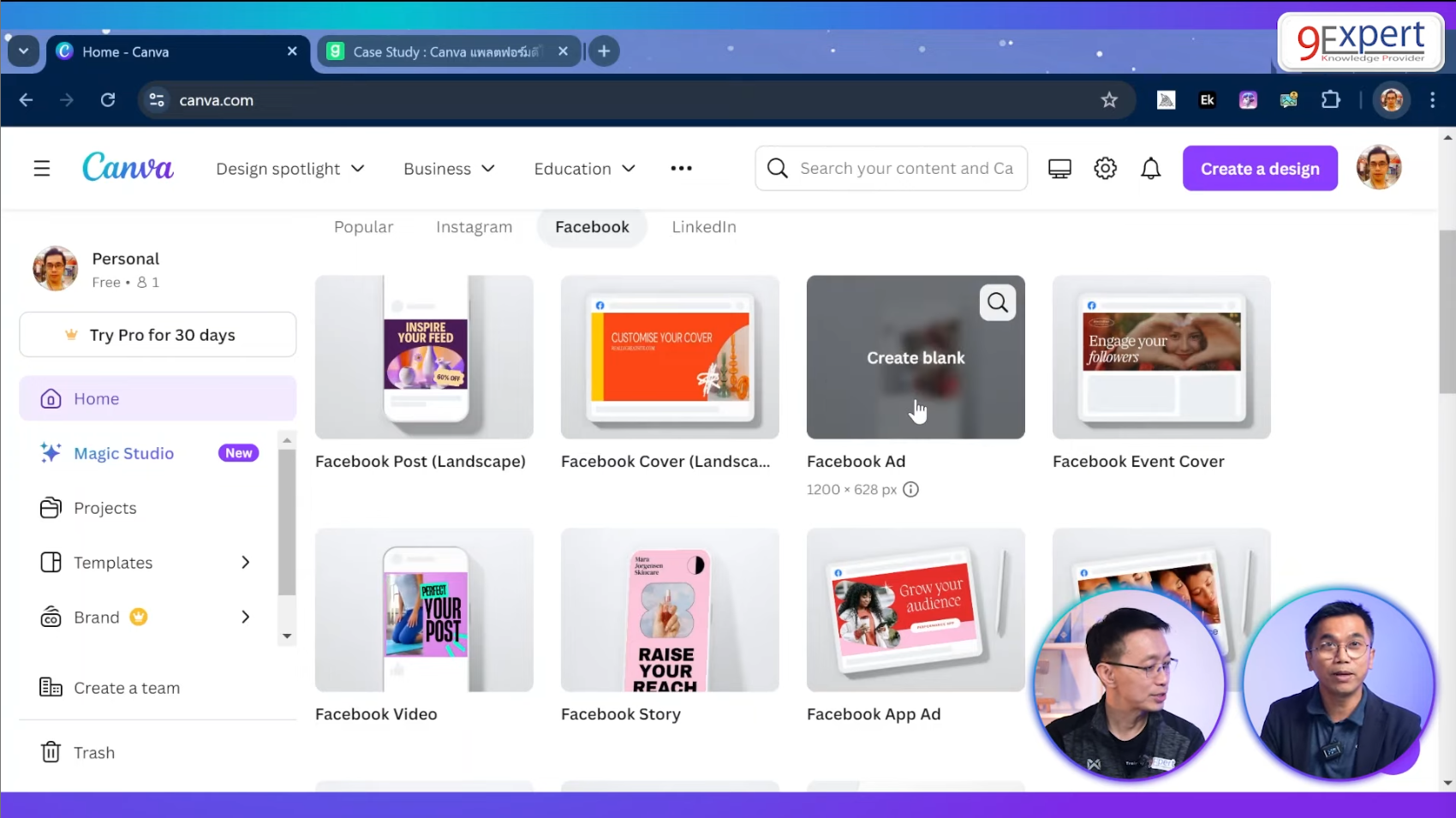Image resolution: width=1456 pixels, height=818 pixels.
Task: Open the Education dropdown menu
Action: pos(583,168)
